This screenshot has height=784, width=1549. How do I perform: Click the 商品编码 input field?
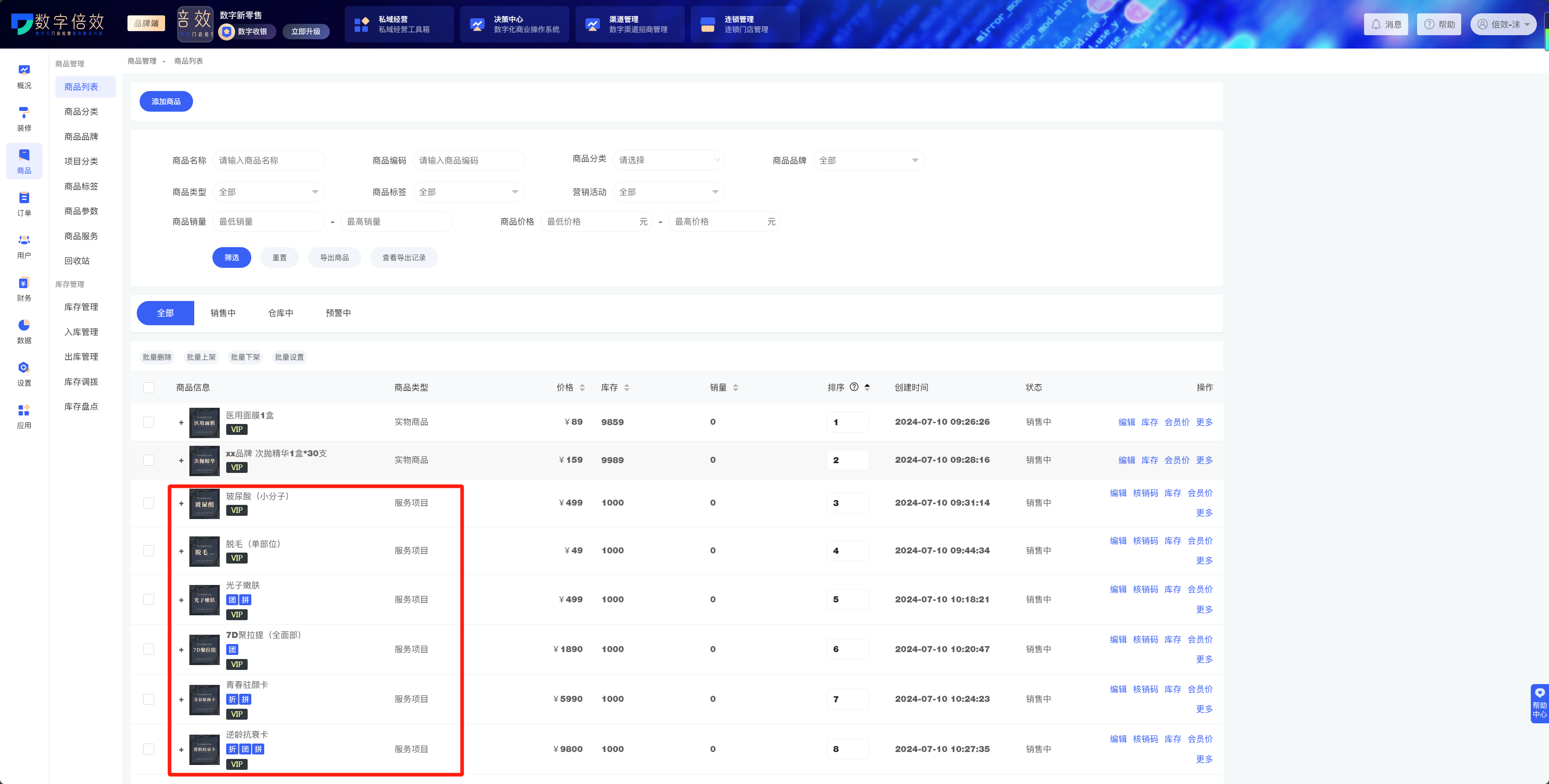pos(469,161)
